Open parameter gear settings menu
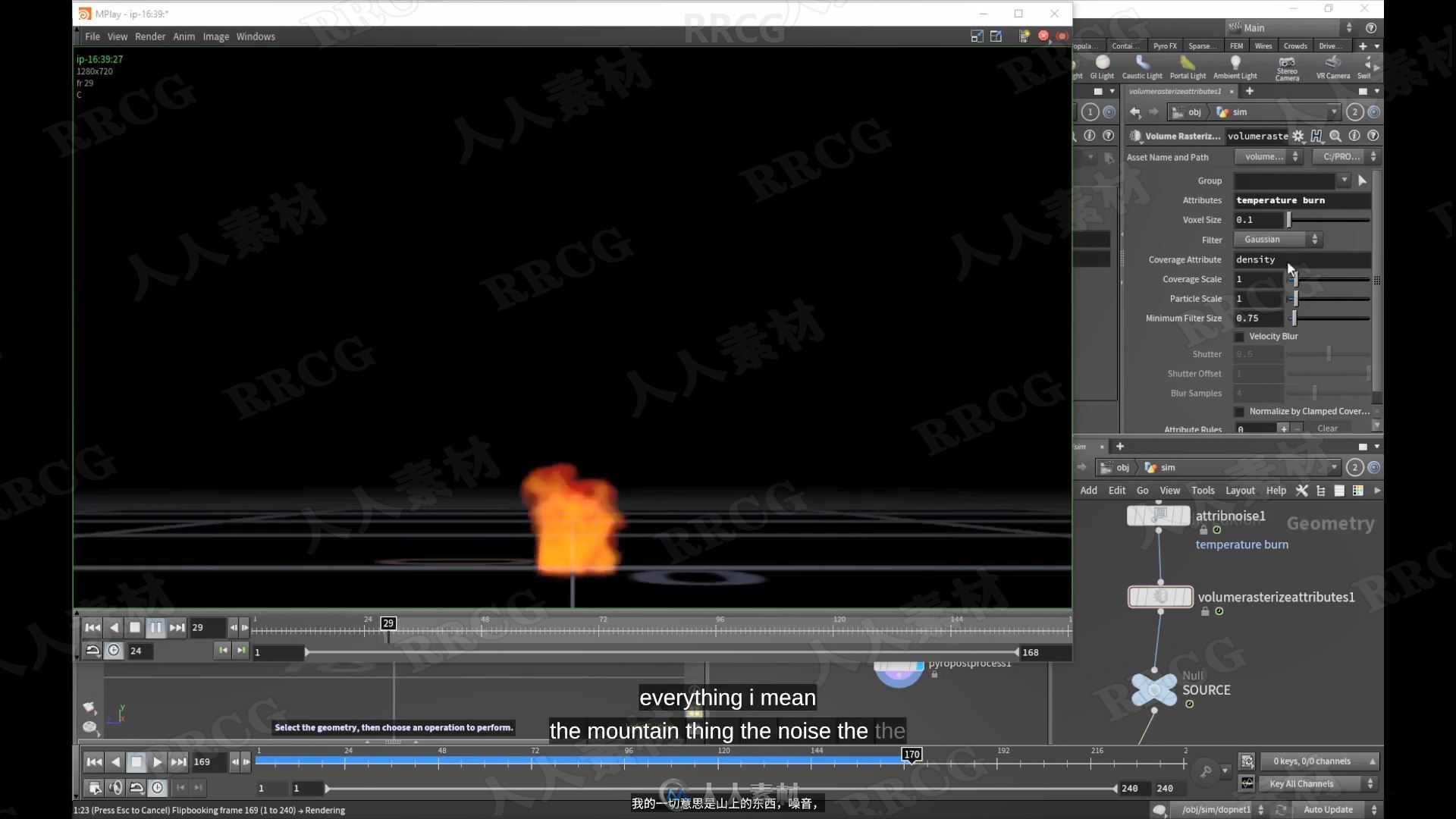The width and height of the screenshot is (1456, 819). [x=1298, y=136]
